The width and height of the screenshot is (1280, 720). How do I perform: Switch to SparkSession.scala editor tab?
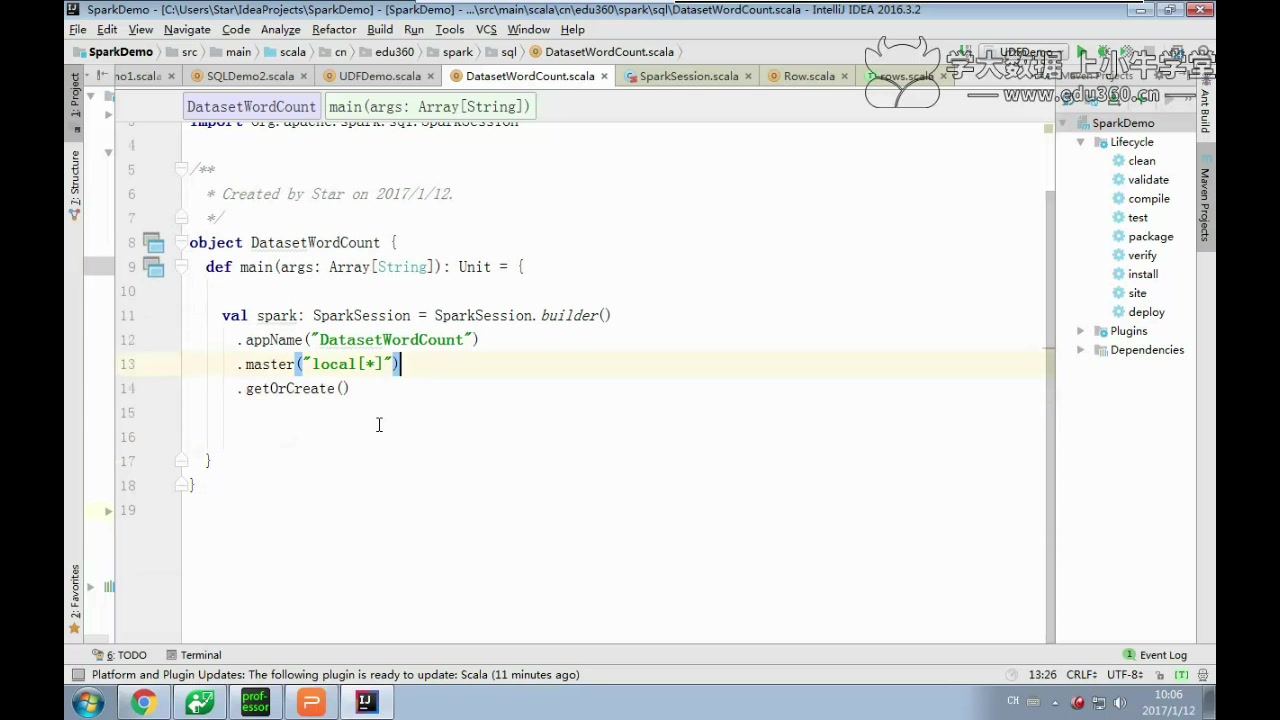(x=688, y=76)
